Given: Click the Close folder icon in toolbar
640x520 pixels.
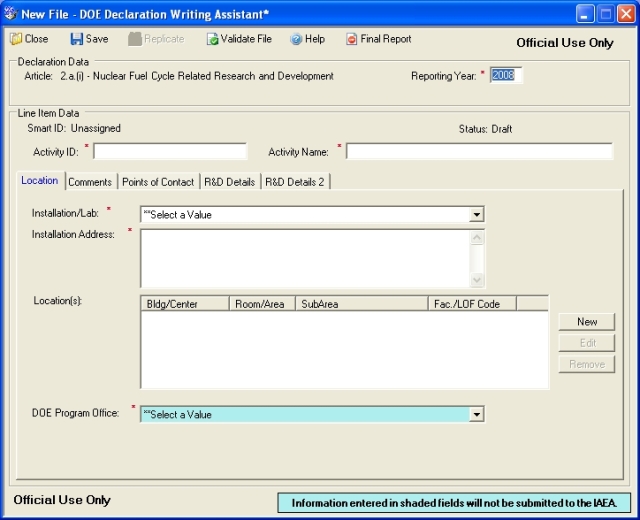Looking at the screenshot, I should (16, 39).
